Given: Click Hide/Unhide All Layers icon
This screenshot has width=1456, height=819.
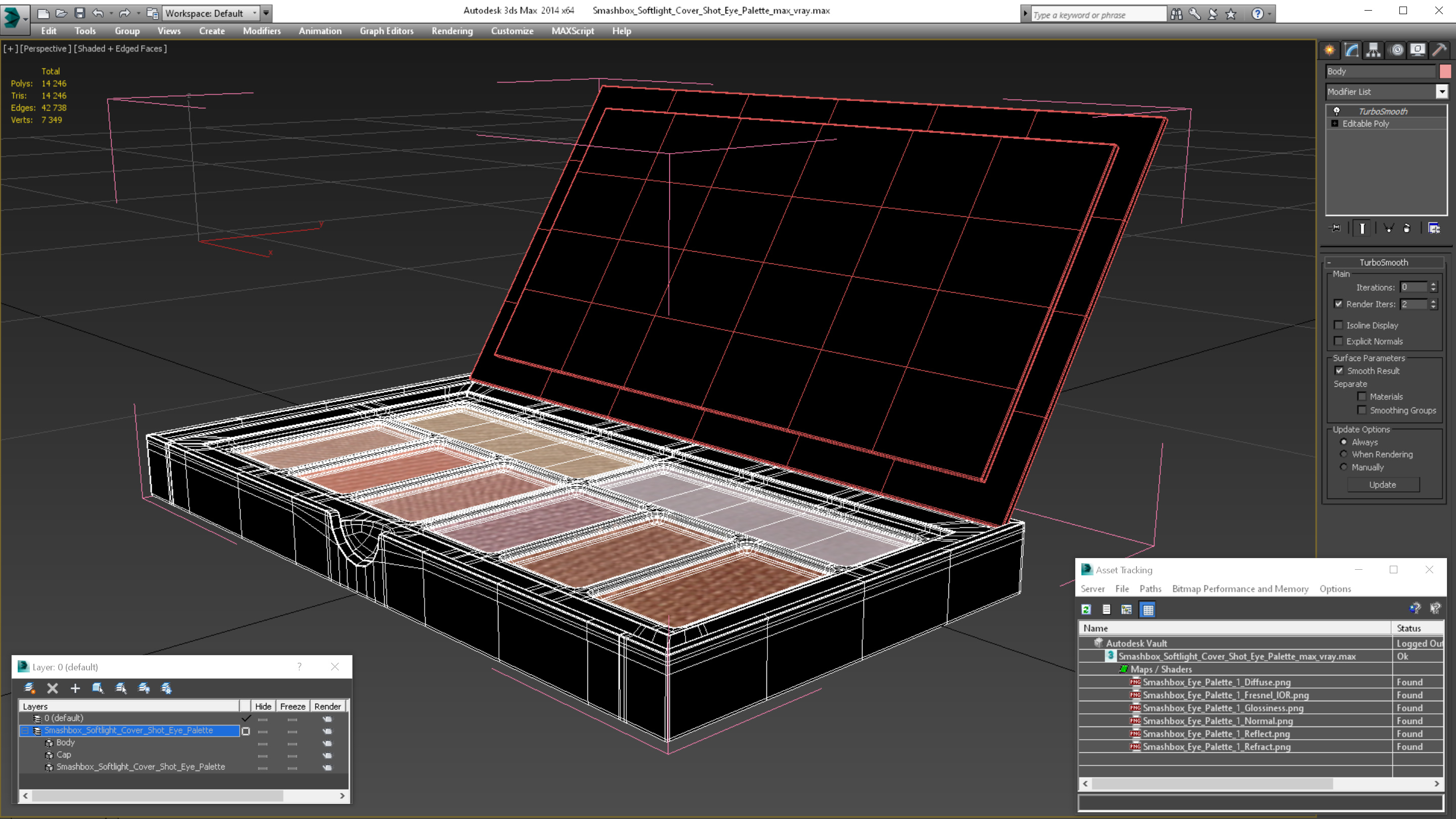Looking at the screenshot, I should coord(144,688).
